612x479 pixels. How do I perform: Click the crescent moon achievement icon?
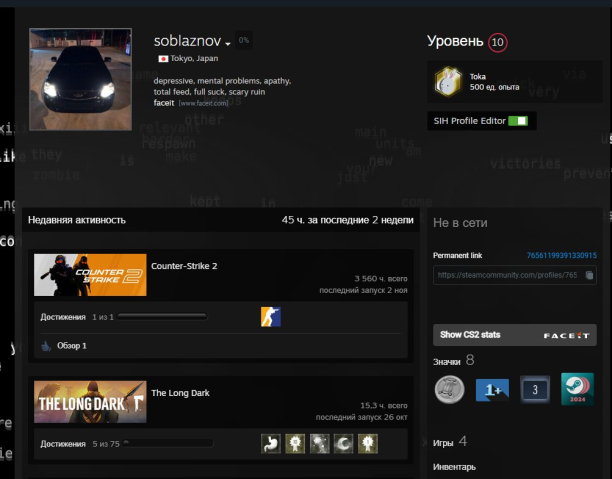[342, 443]
